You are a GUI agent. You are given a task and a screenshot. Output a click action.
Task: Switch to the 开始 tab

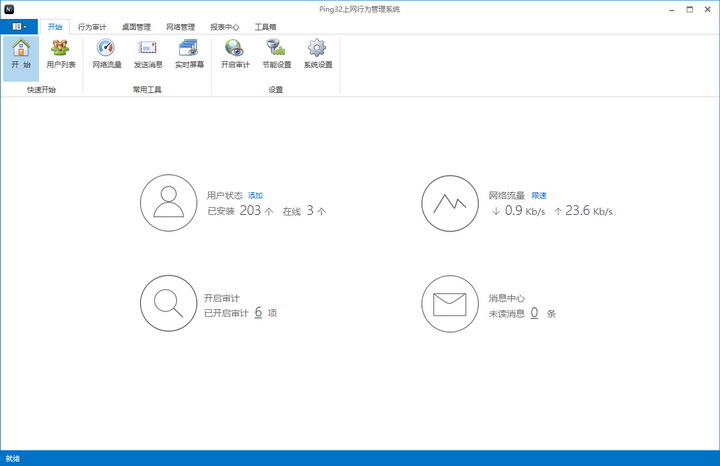55,27
